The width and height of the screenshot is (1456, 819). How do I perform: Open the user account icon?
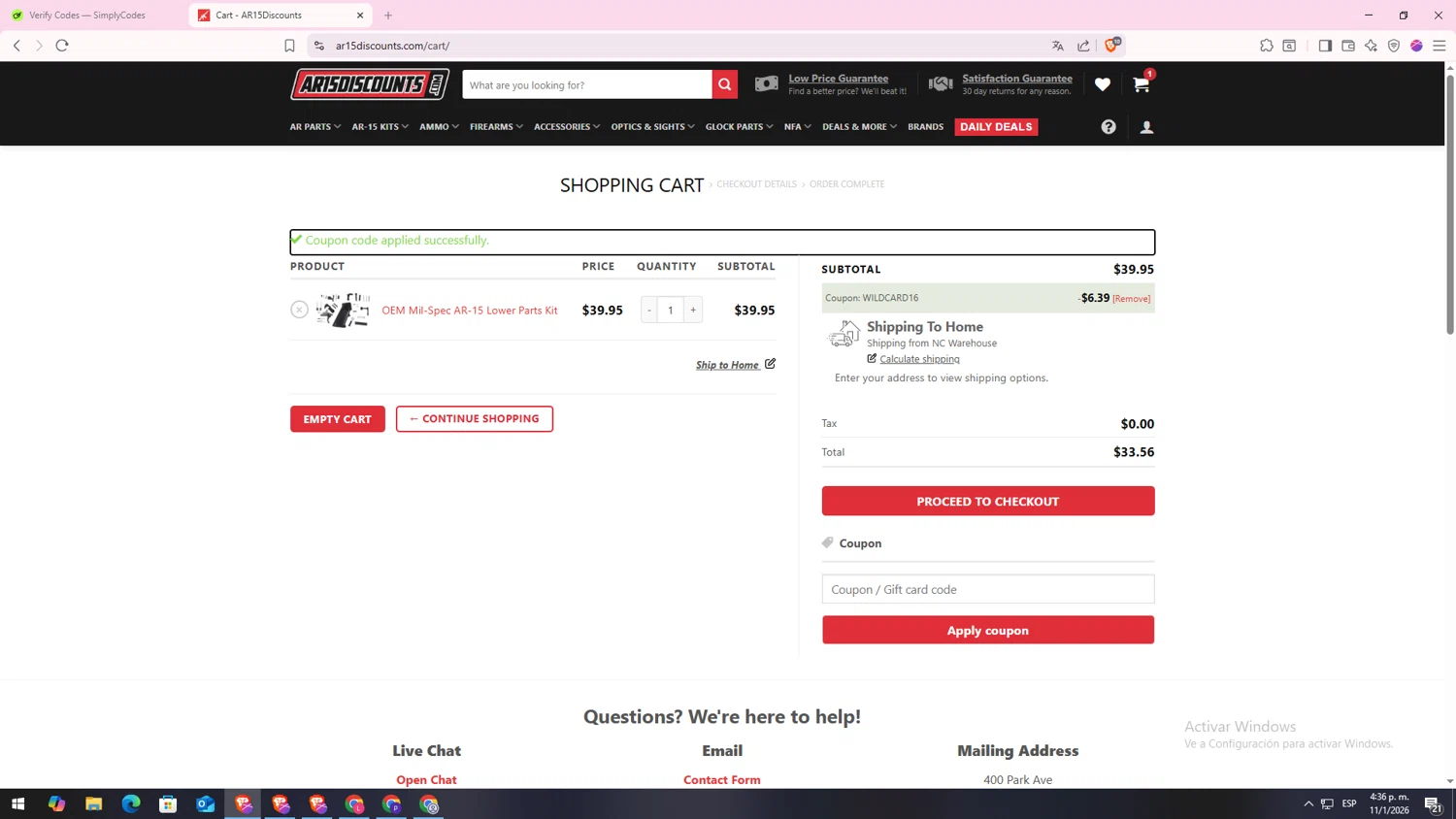1146,127
